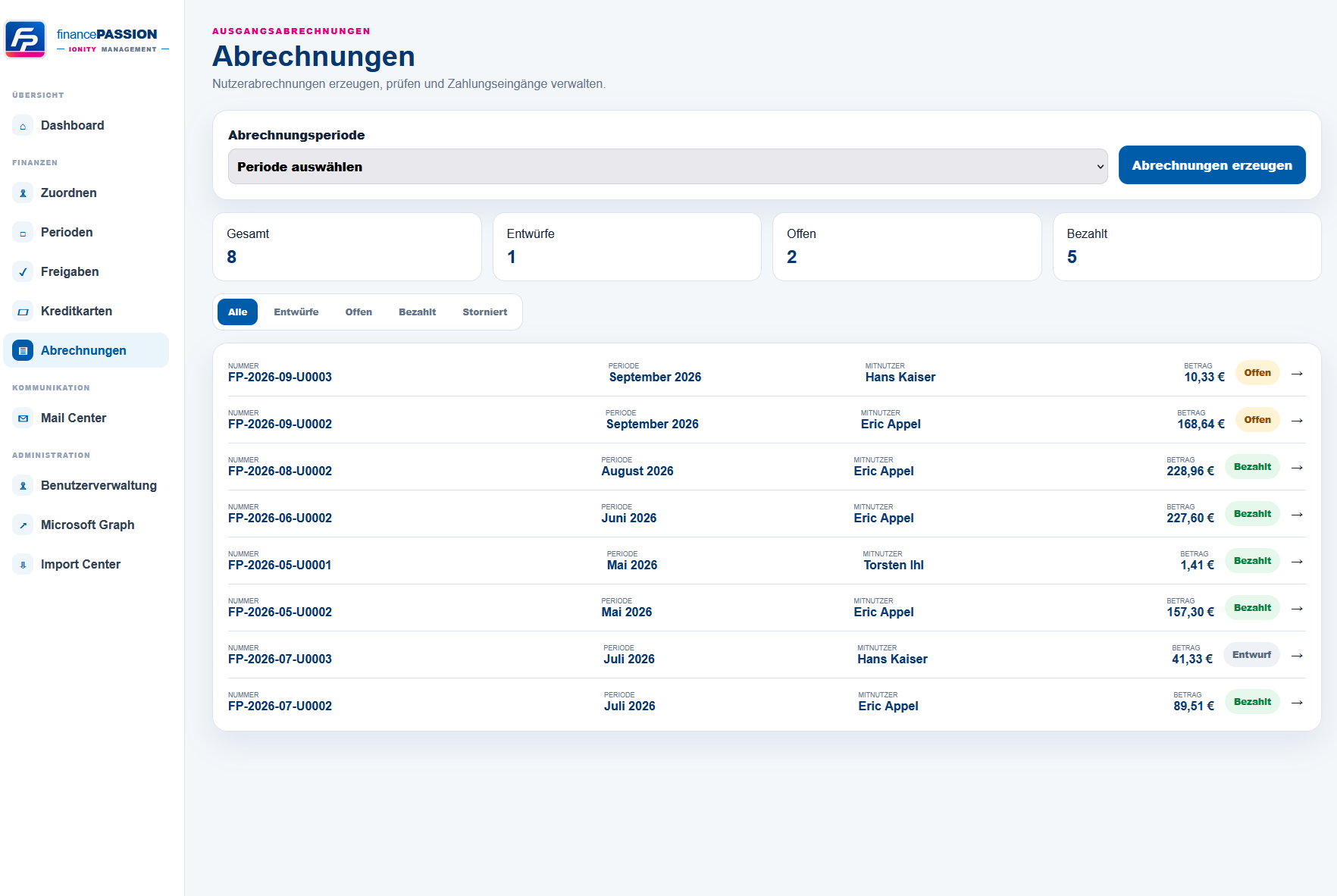
Task: Open invoice FP-2026-05-U0001 via arrow
Action: [x=1297, y=562]
